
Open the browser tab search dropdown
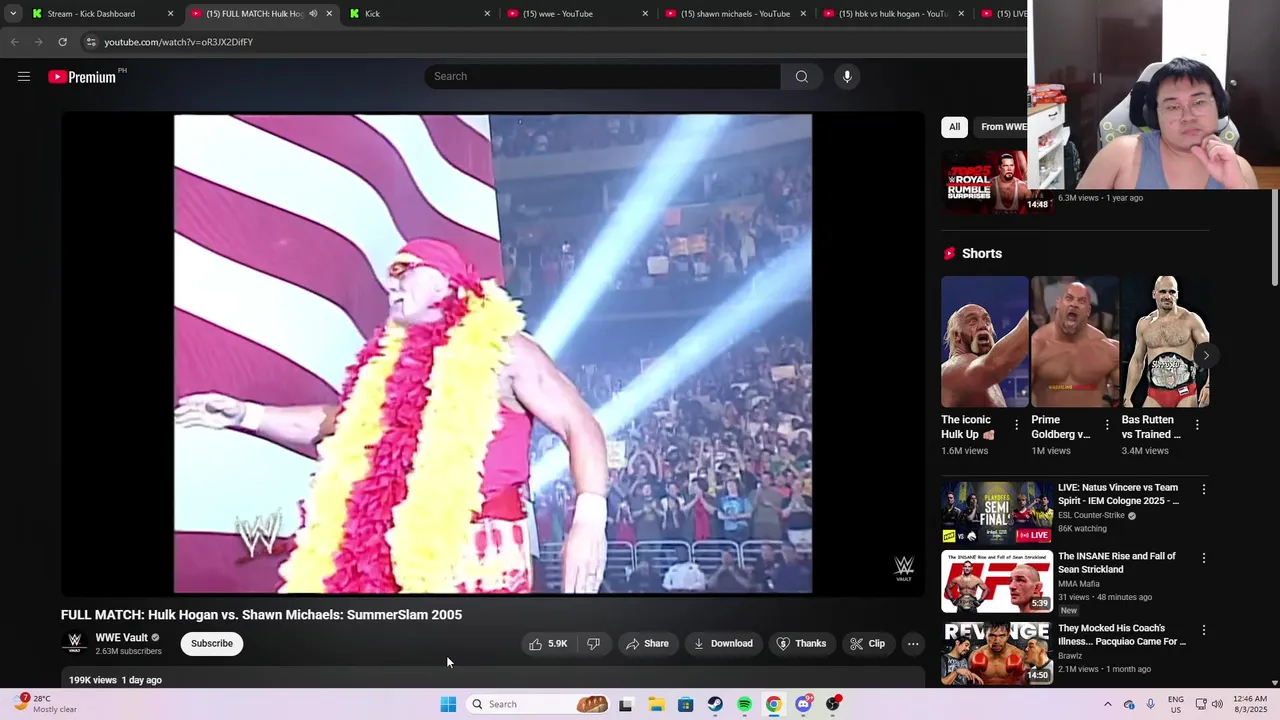[13, 14]
